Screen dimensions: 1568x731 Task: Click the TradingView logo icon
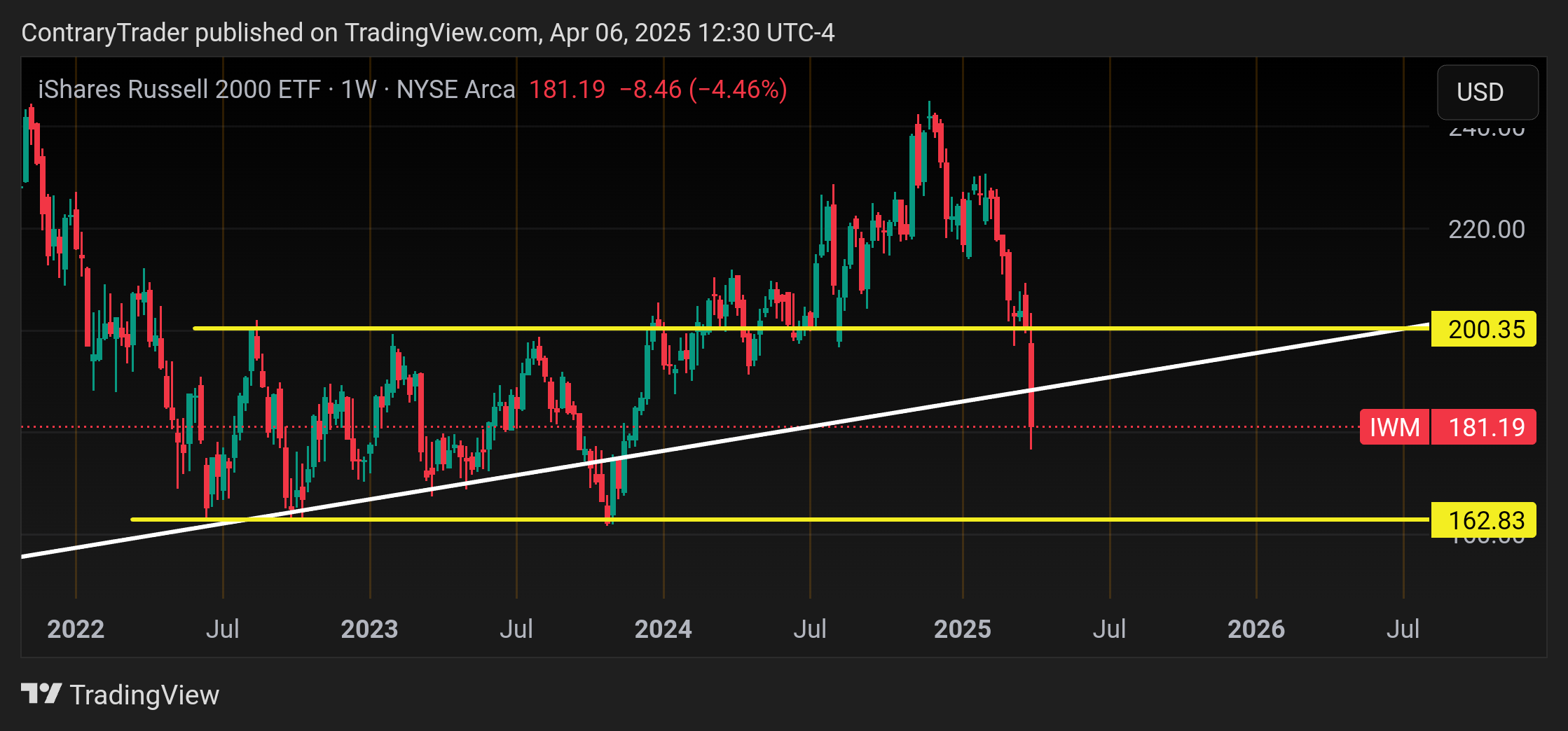pos(41,695)
